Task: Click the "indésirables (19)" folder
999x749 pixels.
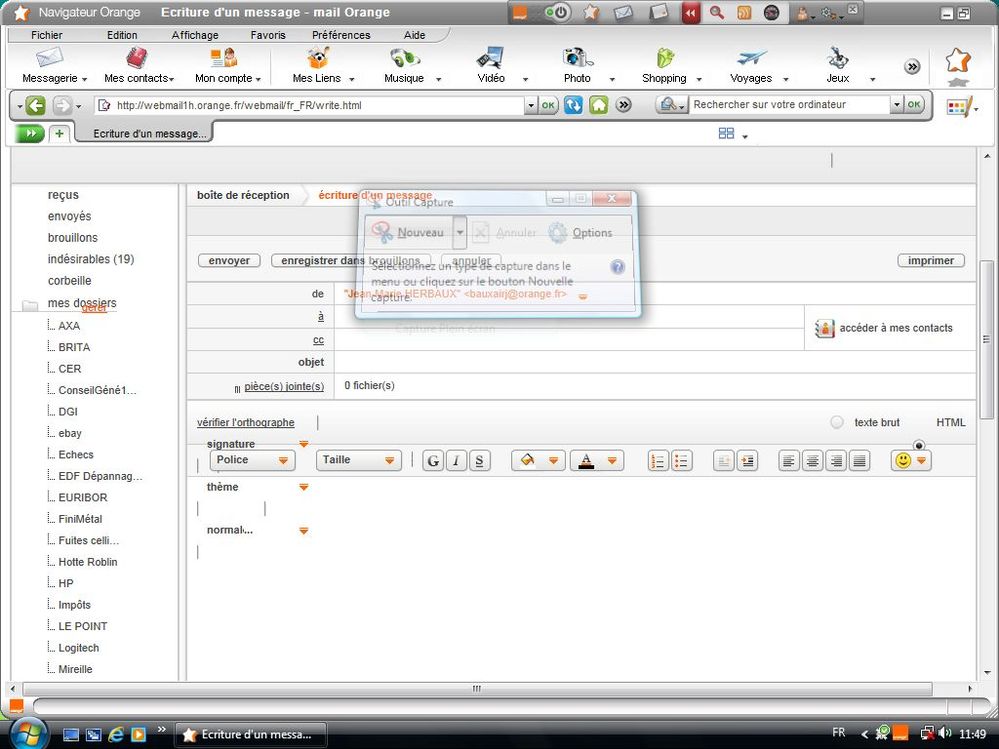Action: [89, 259]
